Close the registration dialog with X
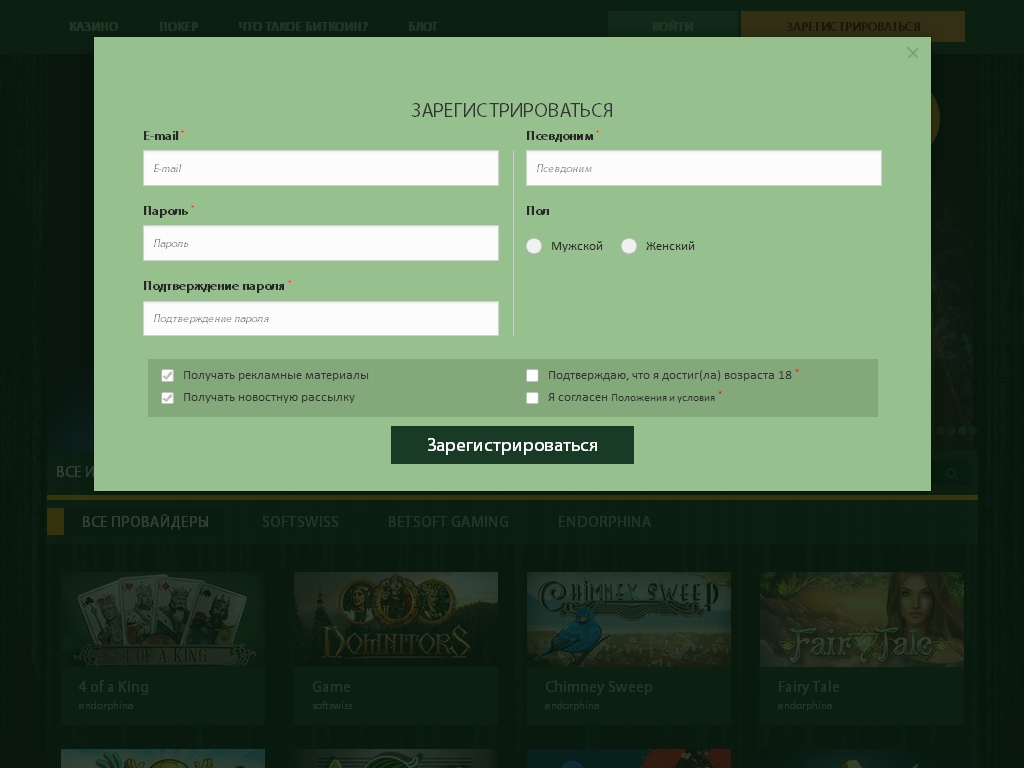The height and width of the screenshot is (768, 1024). click(x=912, y=53)
